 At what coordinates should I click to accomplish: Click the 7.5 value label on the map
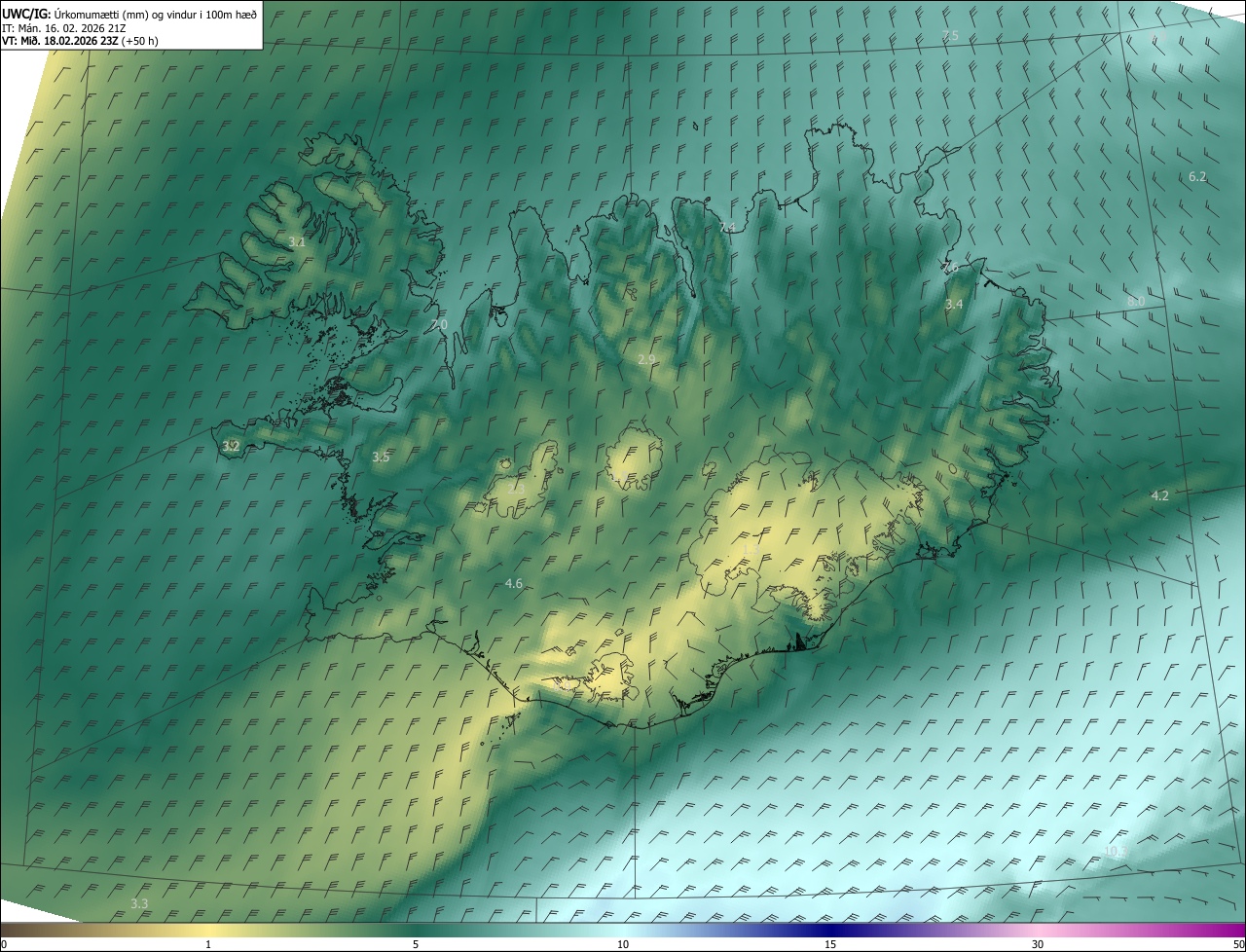[950, 35]
